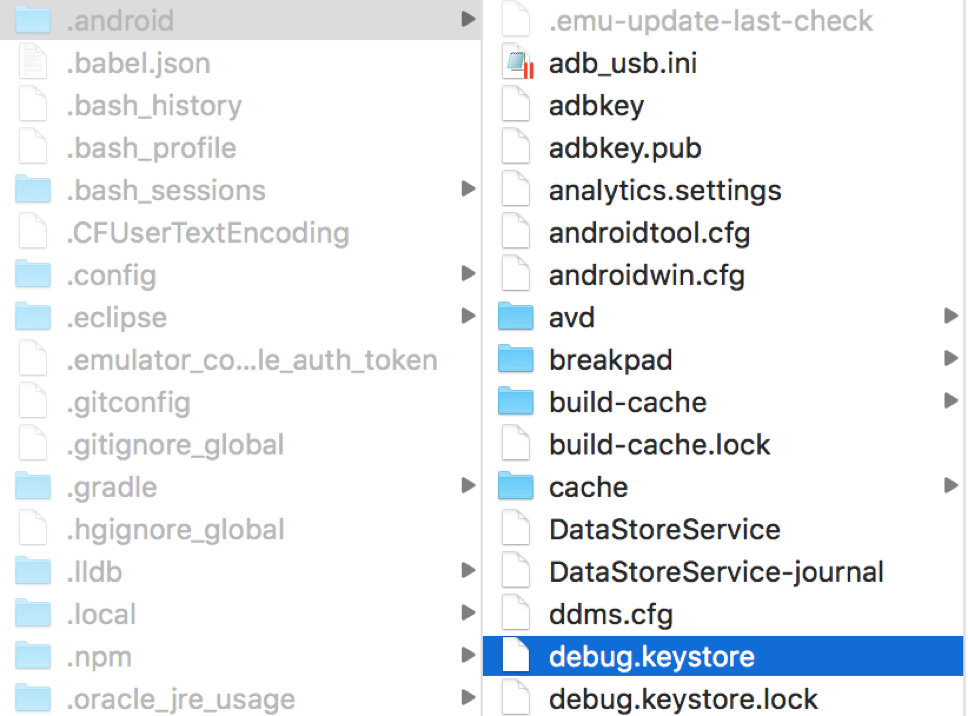This screenshot has width=968, height=716.
Task: Click the .config folder icon
Action: [x=33, y=274]
